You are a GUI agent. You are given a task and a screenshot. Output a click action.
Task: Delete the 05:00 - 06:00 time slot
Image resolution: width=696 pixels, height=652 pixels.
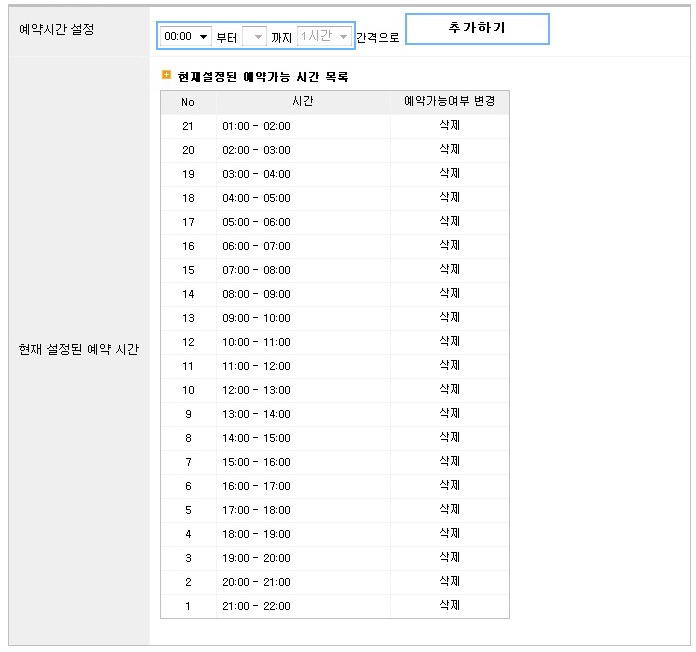pos(450,221)
